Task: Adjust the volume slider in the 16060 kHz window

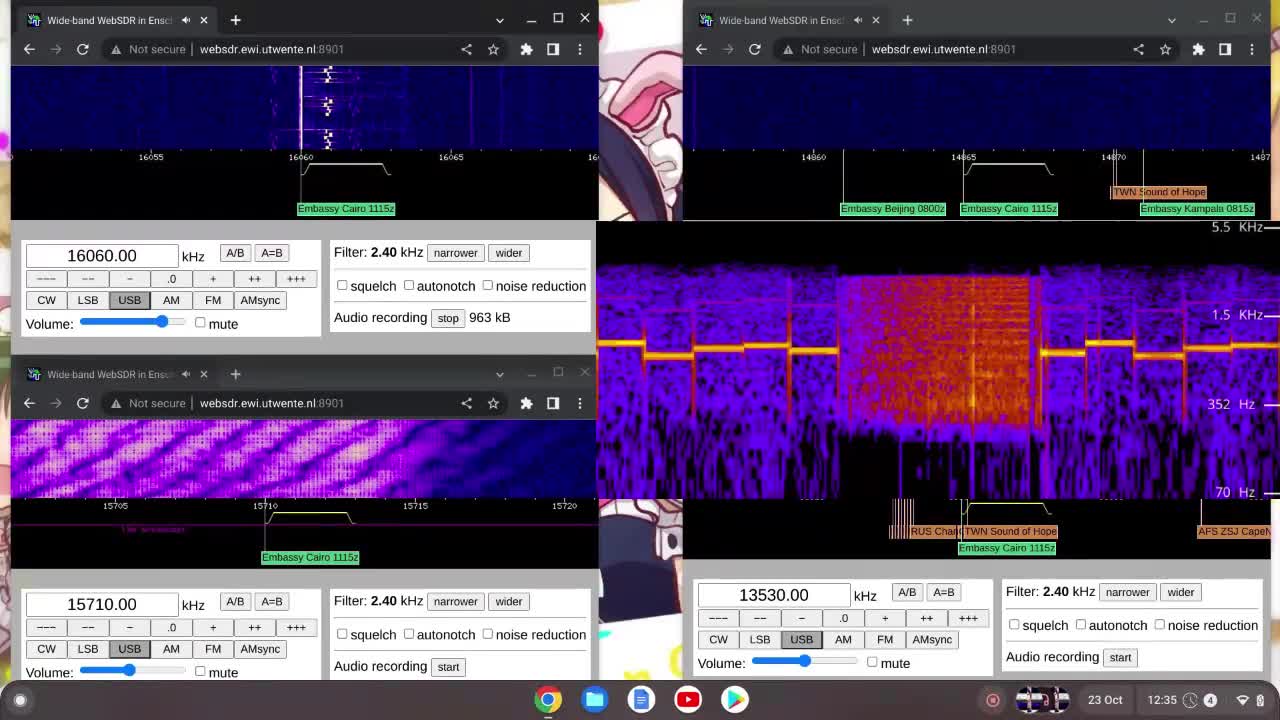Action: [133, 322]
